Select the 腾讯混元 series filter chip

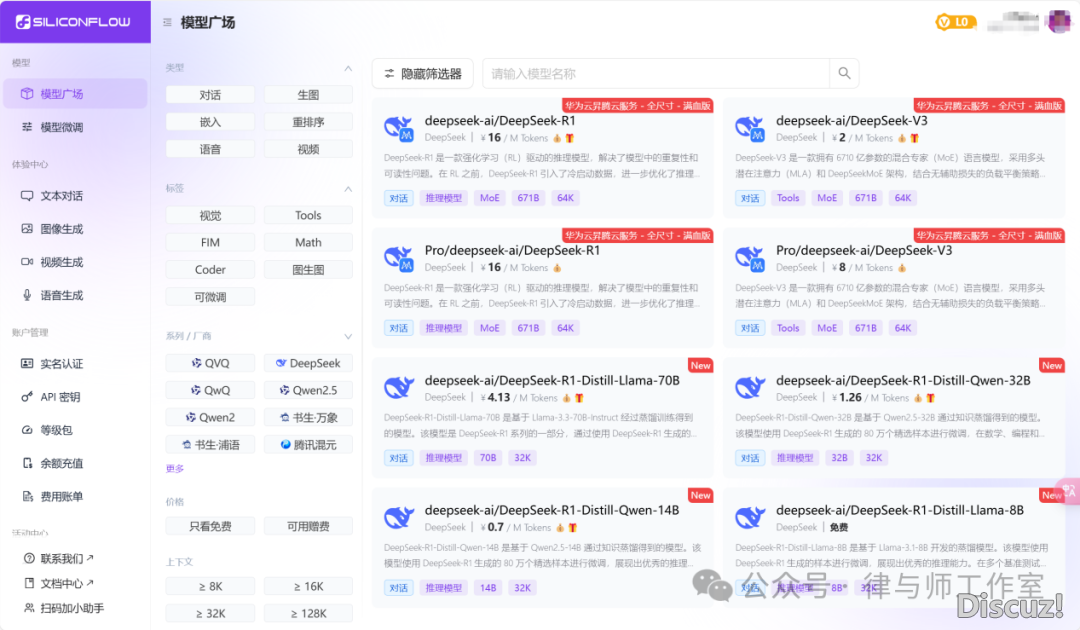pyautogui.click(x=308, y=445)
